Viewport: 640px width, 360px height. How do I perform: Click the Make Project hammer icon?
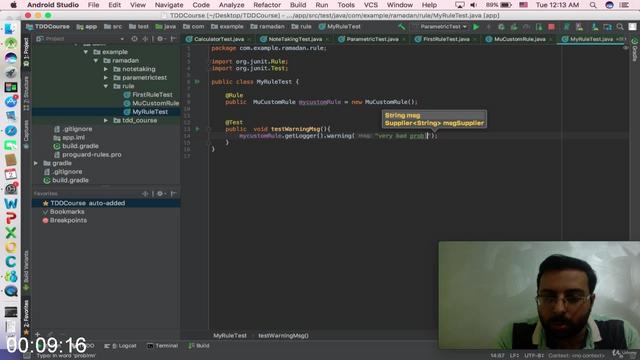[x=402, y=27]
